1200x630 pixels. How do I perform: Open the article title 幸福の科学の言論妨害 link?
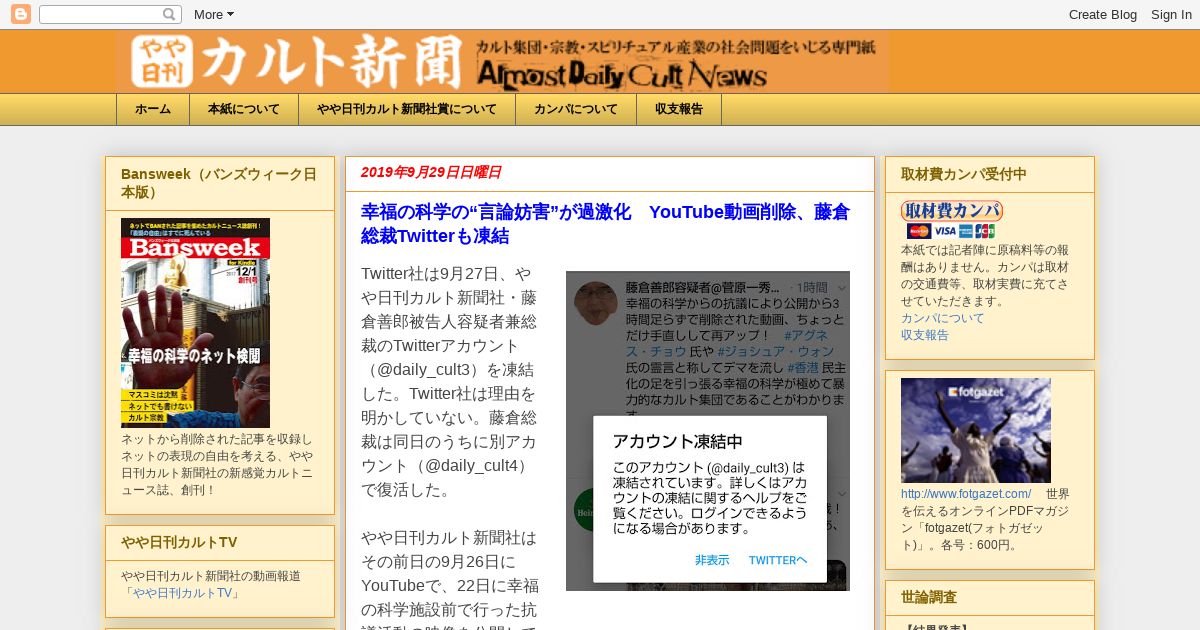(605, 224)
